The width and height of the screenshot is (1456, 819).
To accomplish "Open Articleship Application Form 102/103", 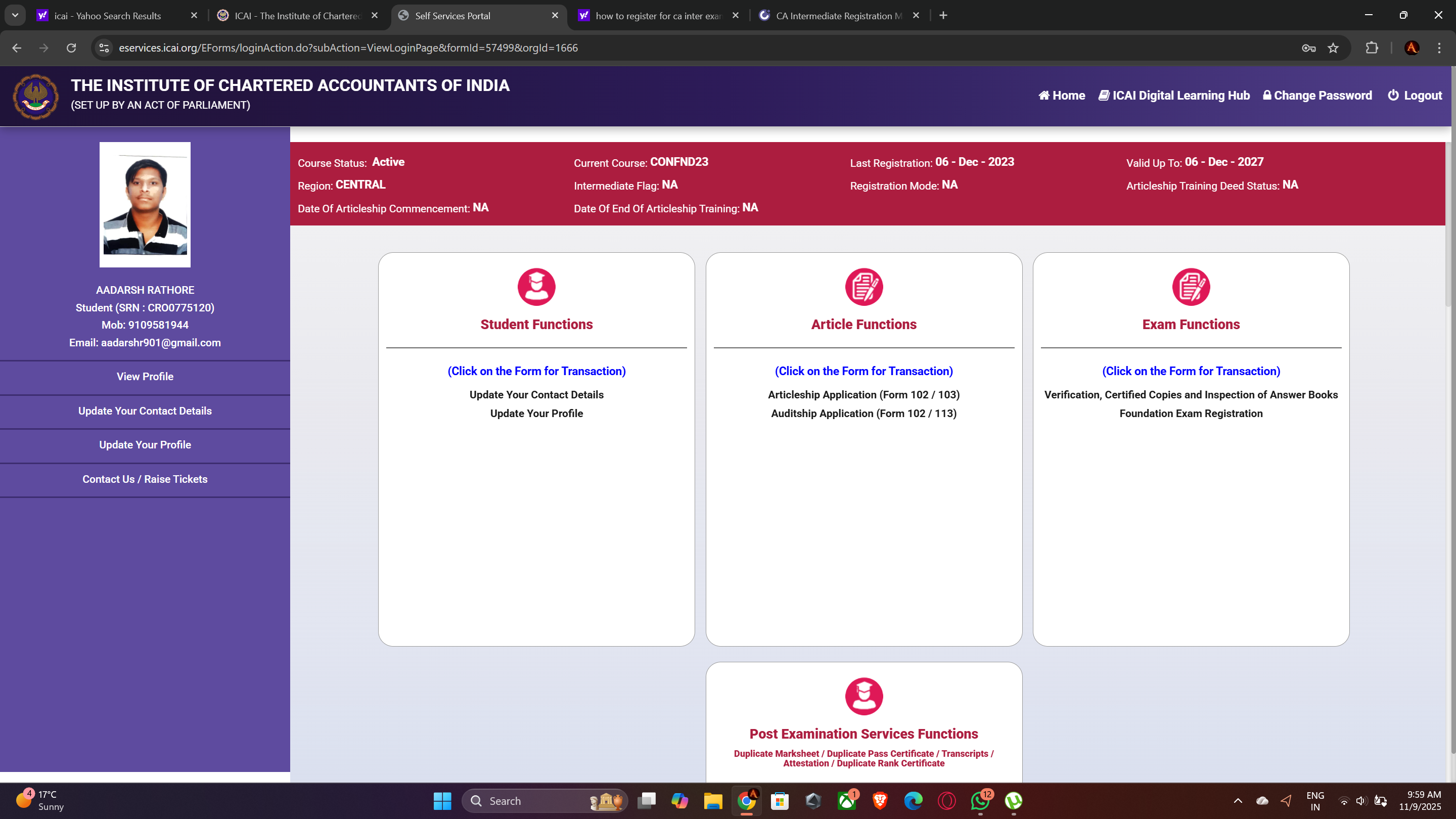I will click(863, 394).
